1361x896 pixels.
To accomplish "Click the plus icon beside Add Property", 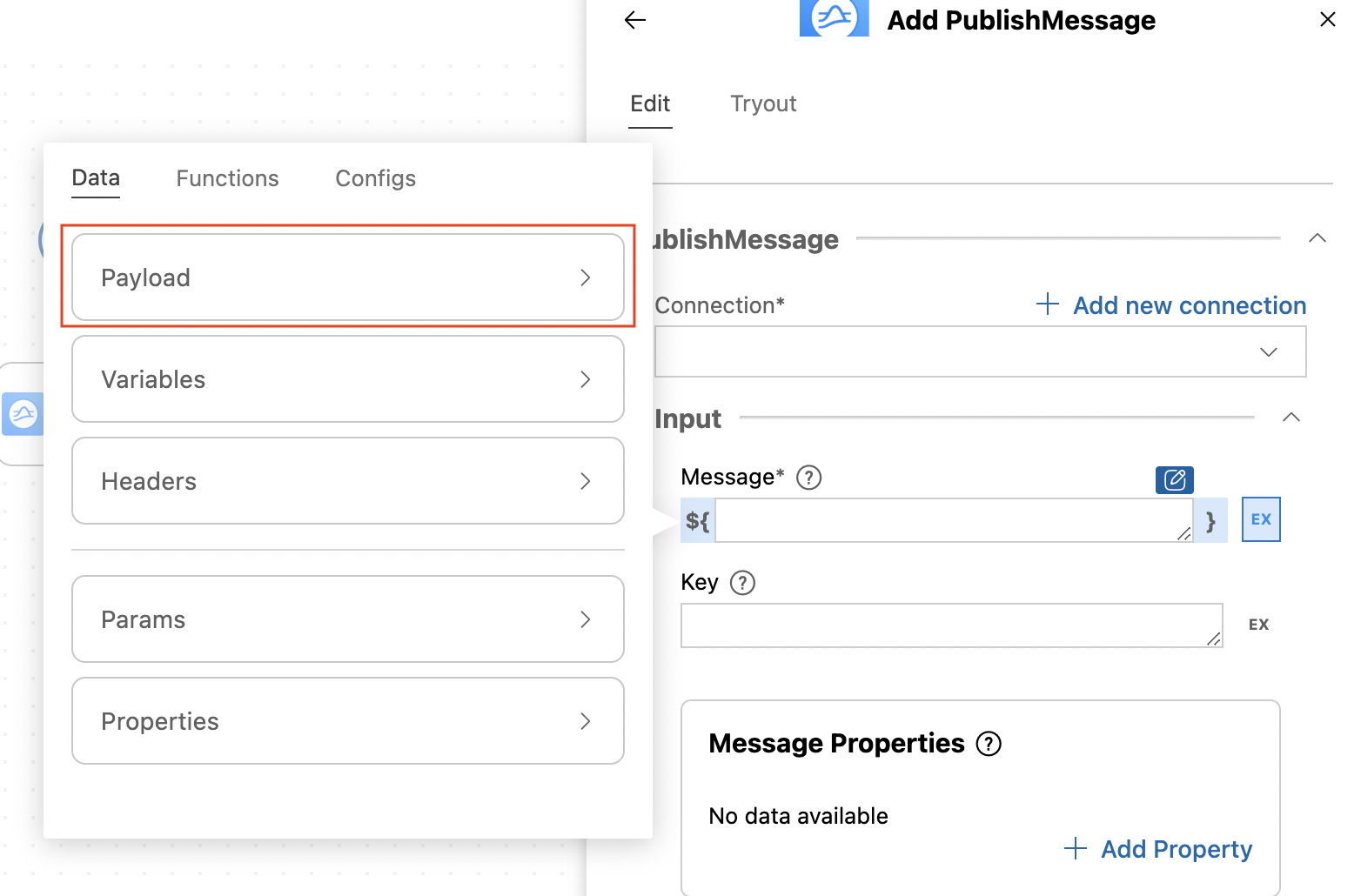I will pyautogui.click(x=1076, y=848).
